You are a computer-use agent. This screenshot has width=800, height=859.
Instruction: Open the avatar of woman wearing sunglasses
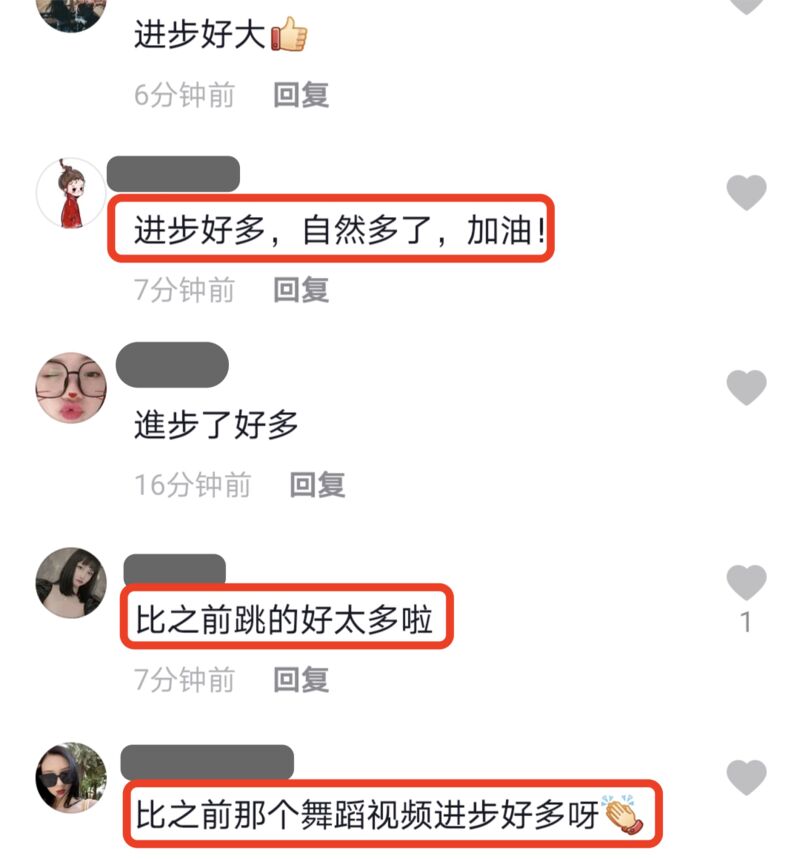[71, 778]
